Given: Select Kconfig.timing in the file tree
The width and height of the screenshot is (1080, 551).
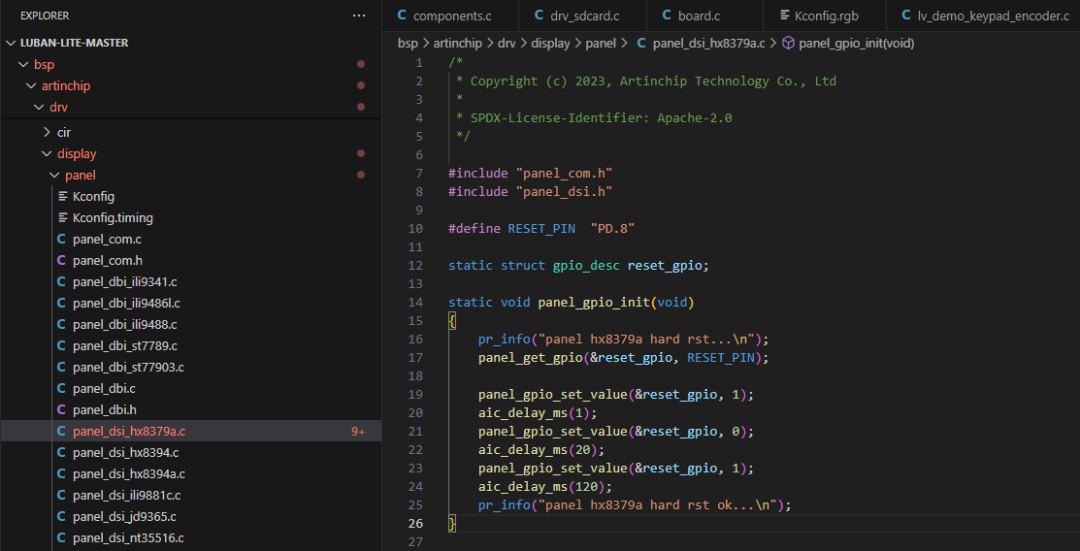Looking at the screenshot, I should coord(112,218).
